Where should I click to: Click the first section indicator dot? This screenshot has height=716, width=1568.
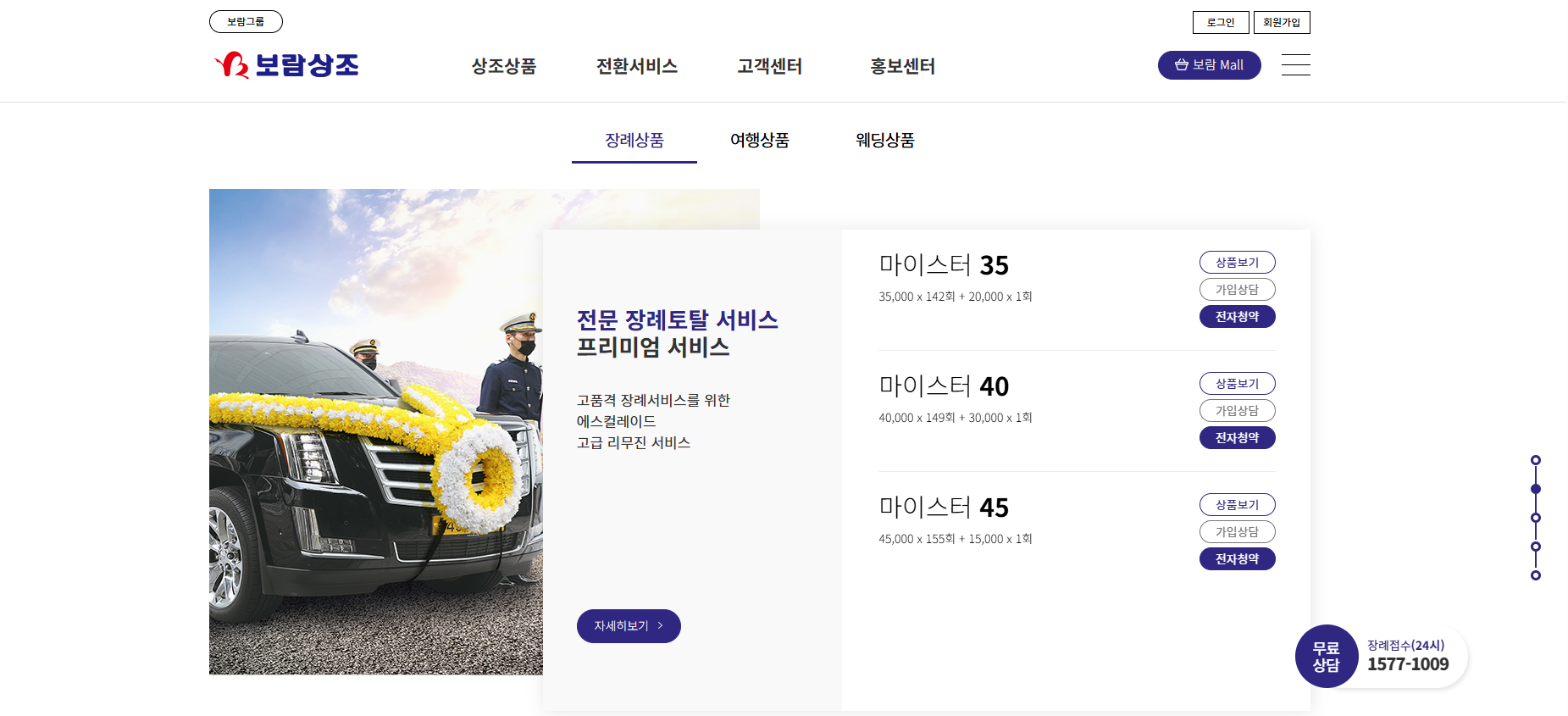click(1536, 460)
